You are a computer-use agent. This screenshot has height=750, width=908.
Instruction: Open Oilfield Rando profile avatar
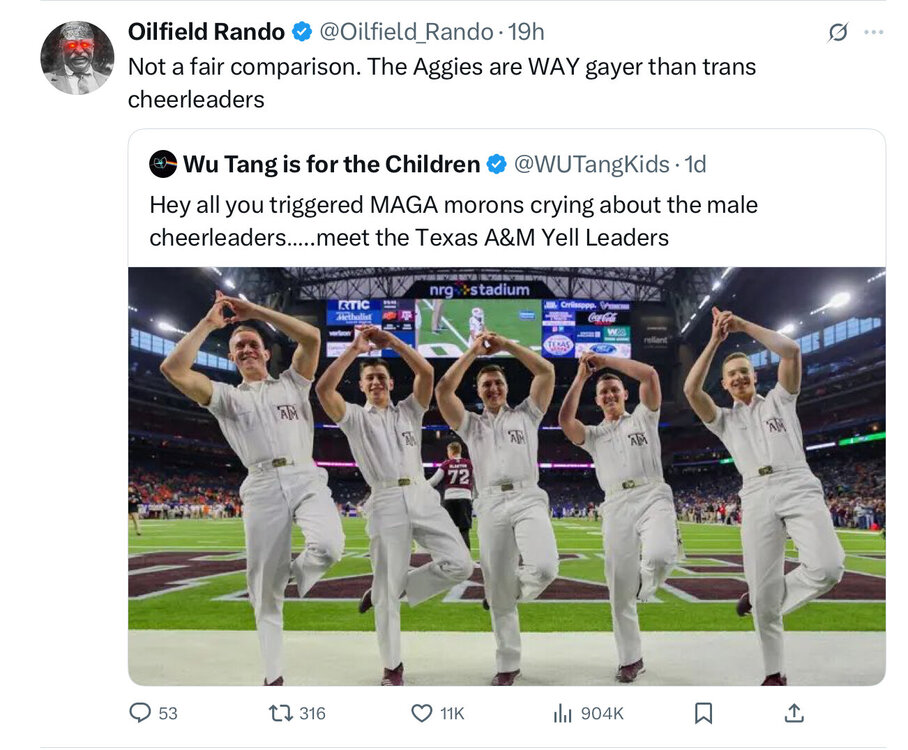(x=77, y=58)
